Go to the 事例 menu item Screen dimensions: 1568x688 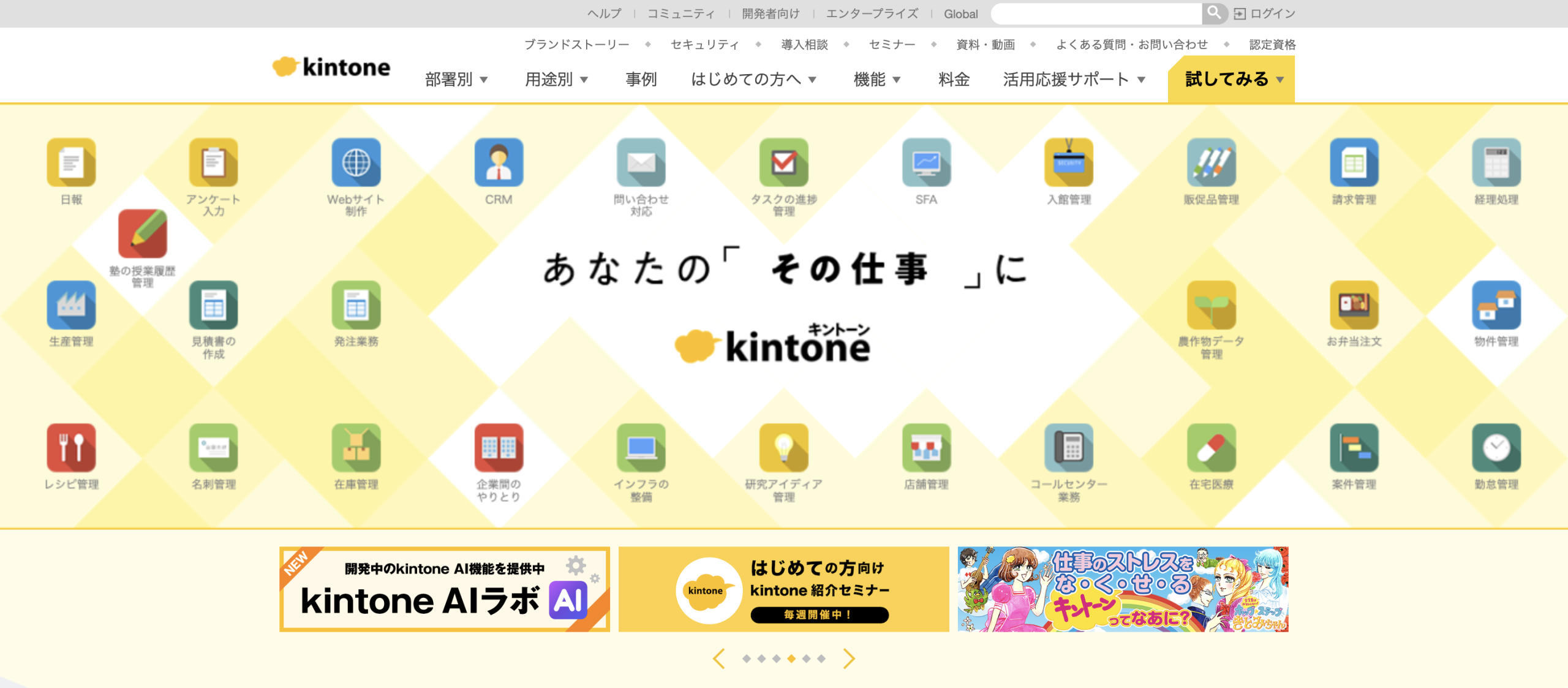(641, 79)
